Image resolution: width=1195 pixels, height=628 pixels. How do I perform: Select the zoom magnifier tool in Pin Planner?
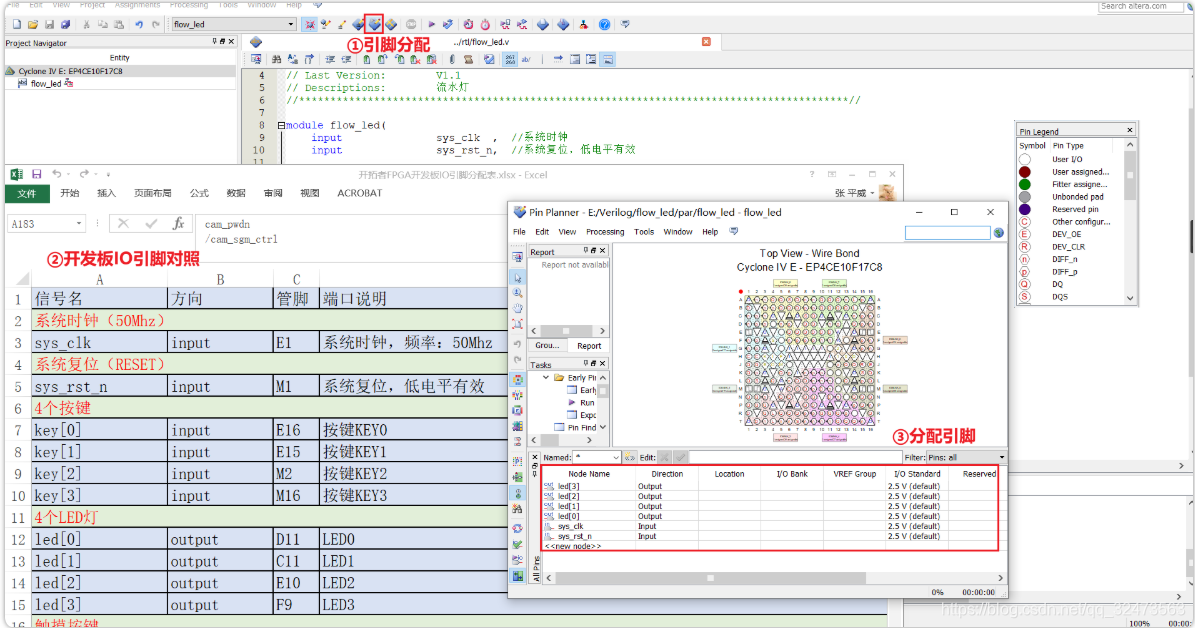coord(518,293)
